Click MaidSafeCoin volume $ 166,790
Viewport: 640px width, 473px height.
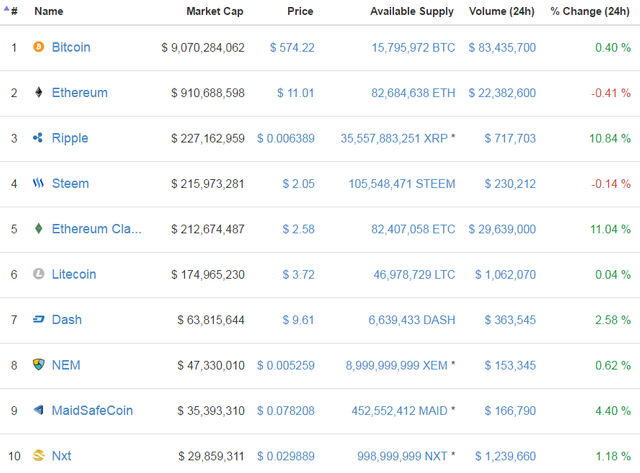(510, 411)
